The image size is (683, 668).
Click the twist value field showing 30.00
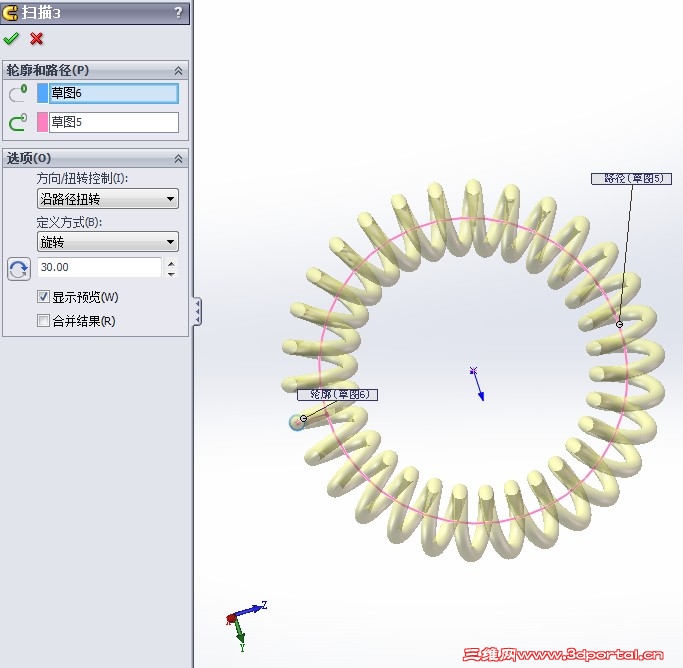point(99,267)
